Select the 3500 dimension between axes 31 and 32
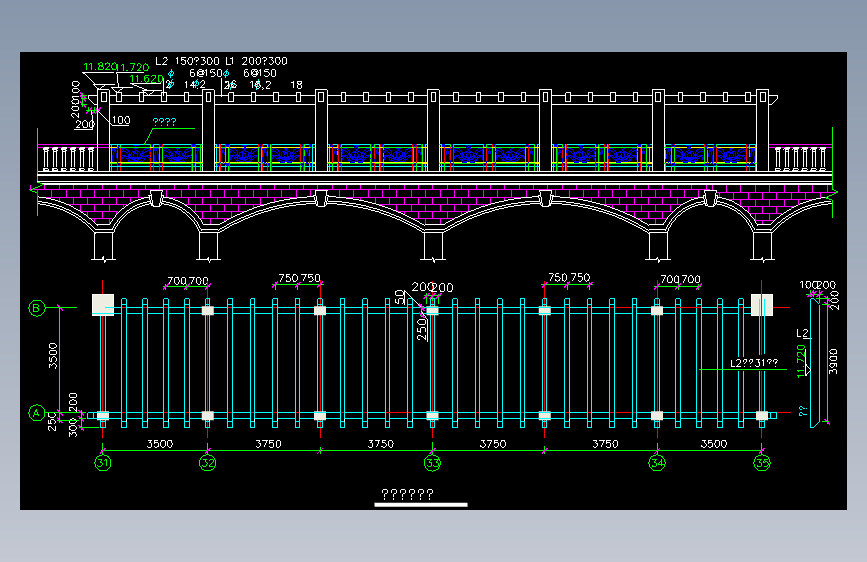This screenshot has width=867, height=562. tap(160, 444)
